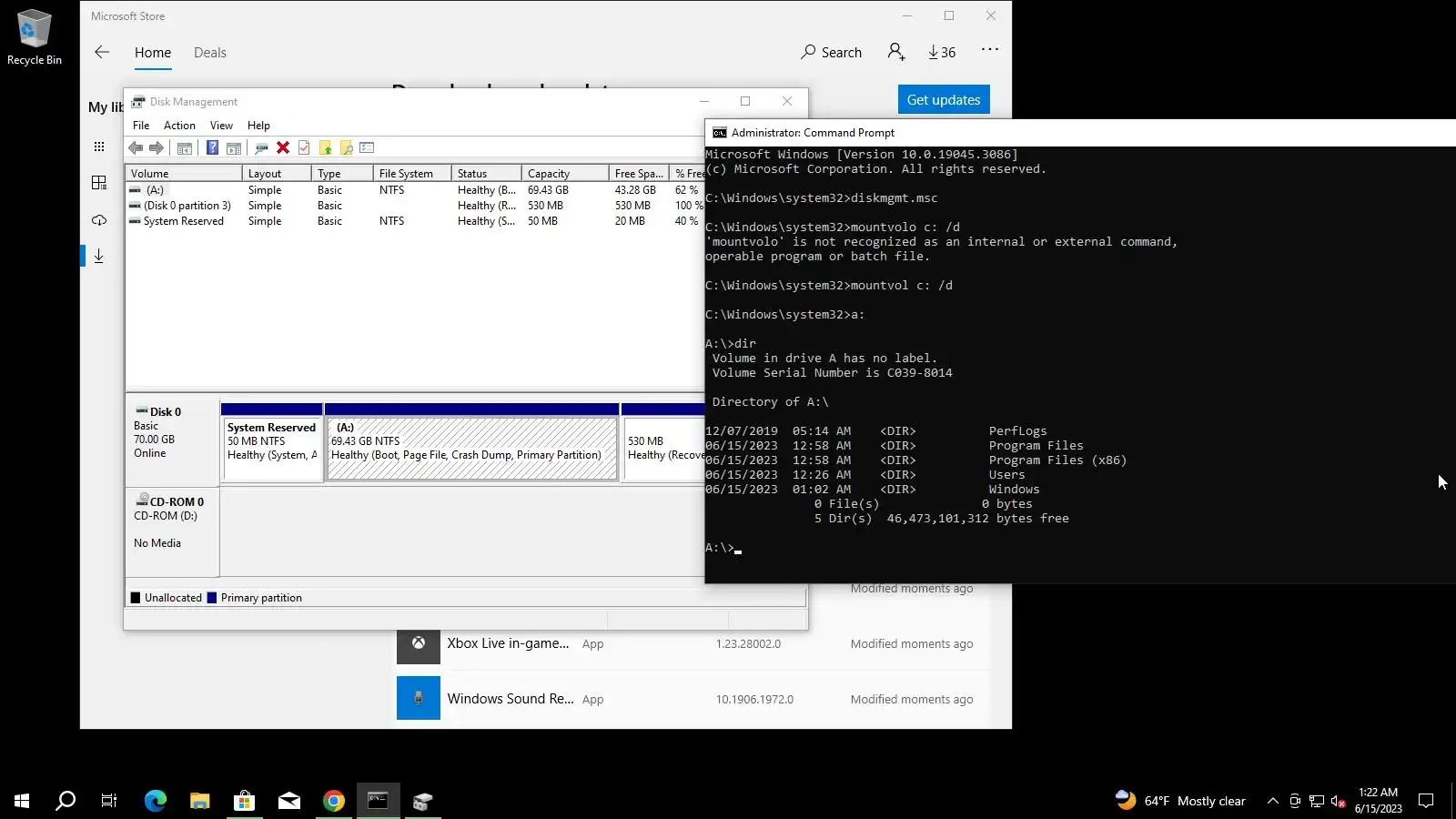
Task: Click the Back arrow in Disk Management toolbar
Action: pos(136,147)
